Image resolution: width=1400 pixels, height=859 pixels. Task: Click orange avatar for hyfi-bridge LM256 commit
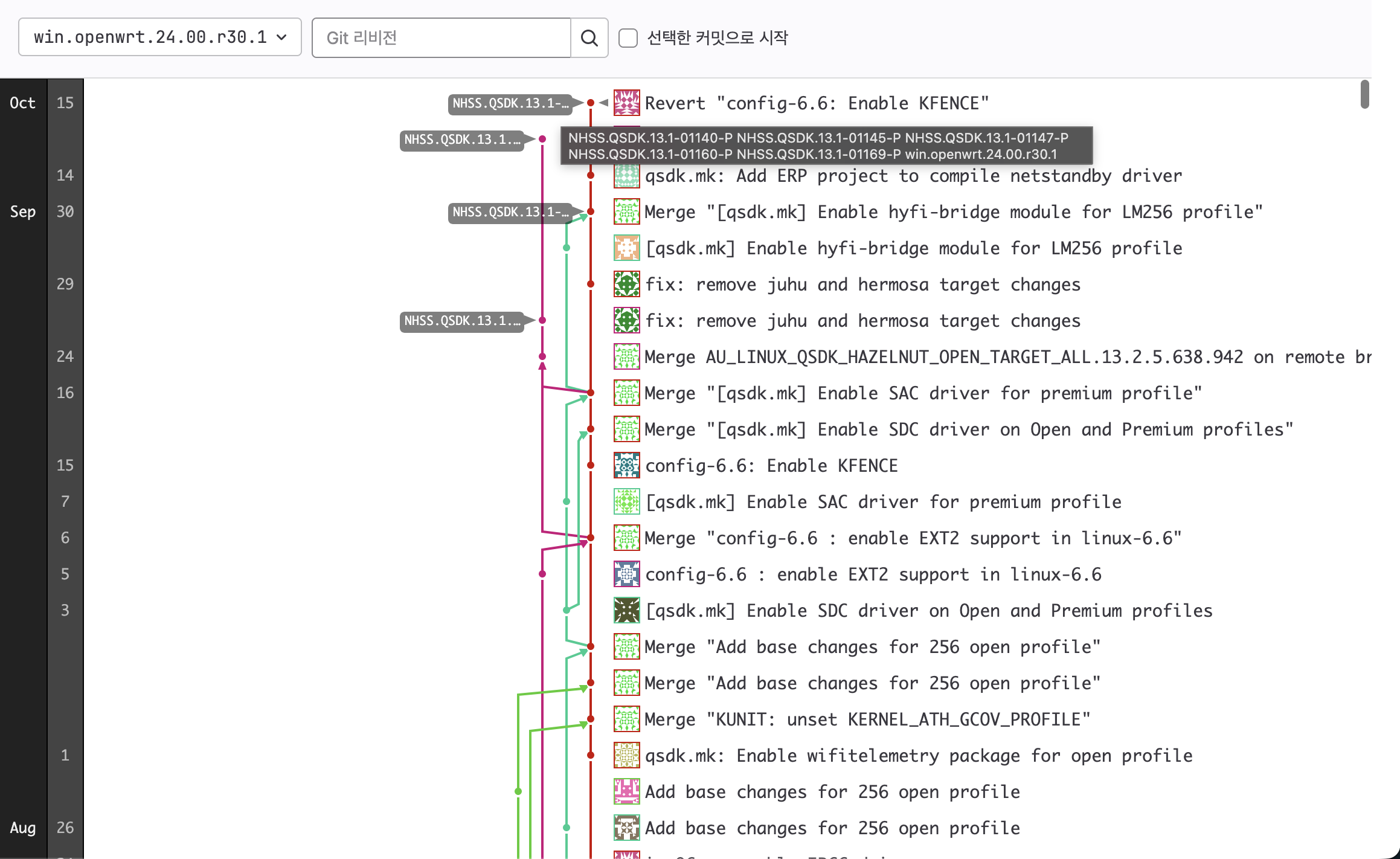(626, 248)
